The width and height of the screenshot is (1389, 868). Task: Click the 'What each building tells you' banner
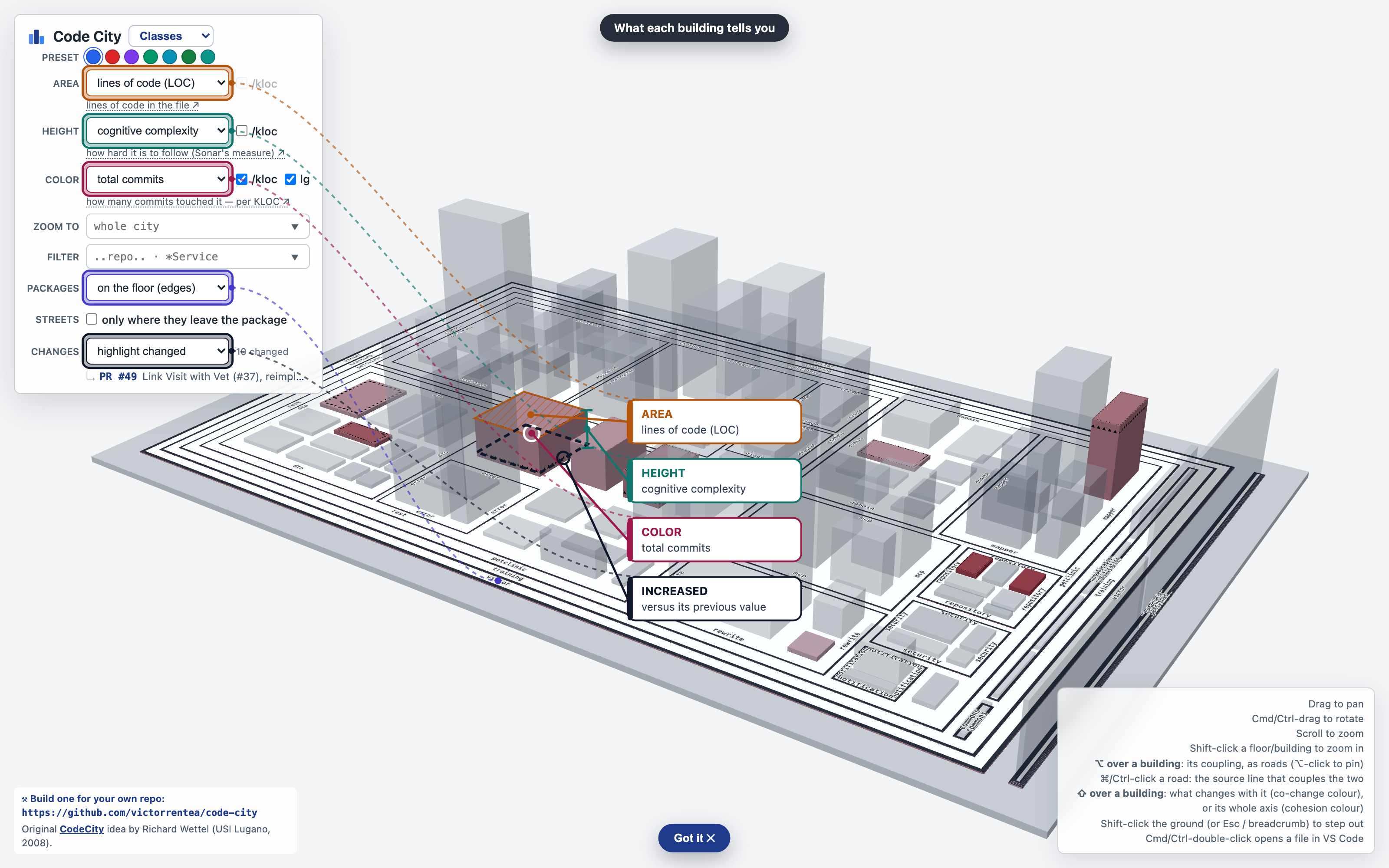(694, 27)
